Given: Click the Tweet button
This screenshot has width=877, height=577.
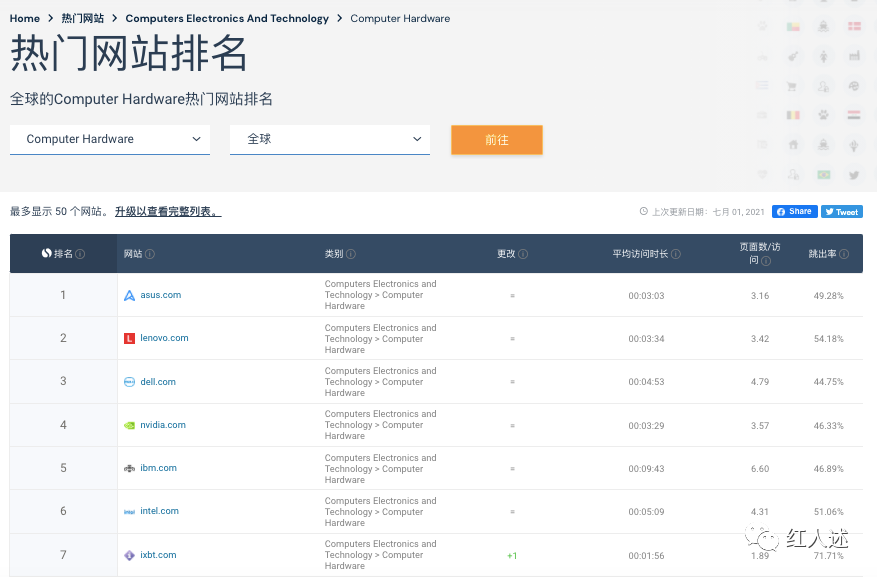Looking at the screenshot, I should (840, 211).
